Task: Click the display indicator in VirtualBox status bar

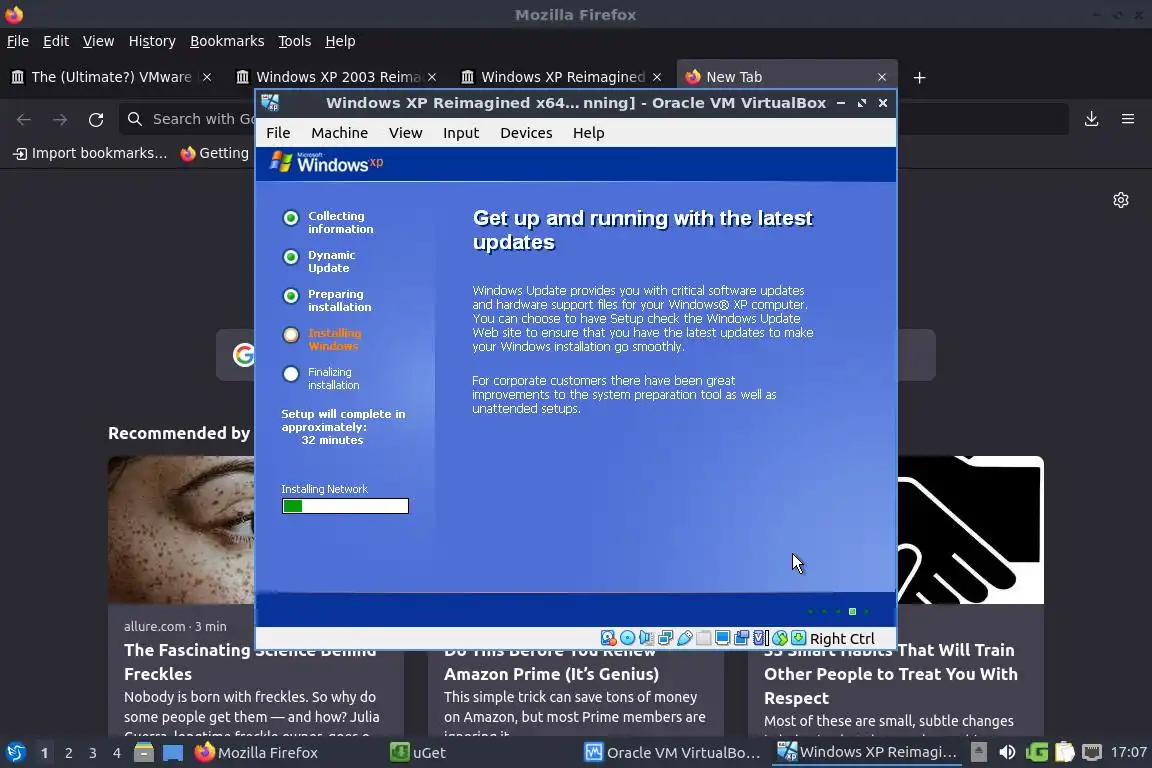Action: [x=723, y=638]
